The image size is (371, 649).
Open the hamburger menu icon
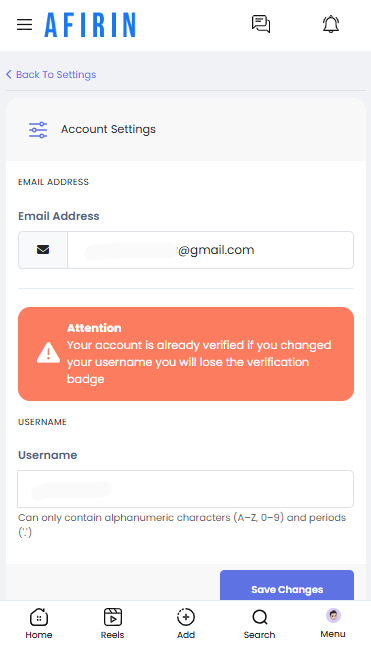pos(24,25)
